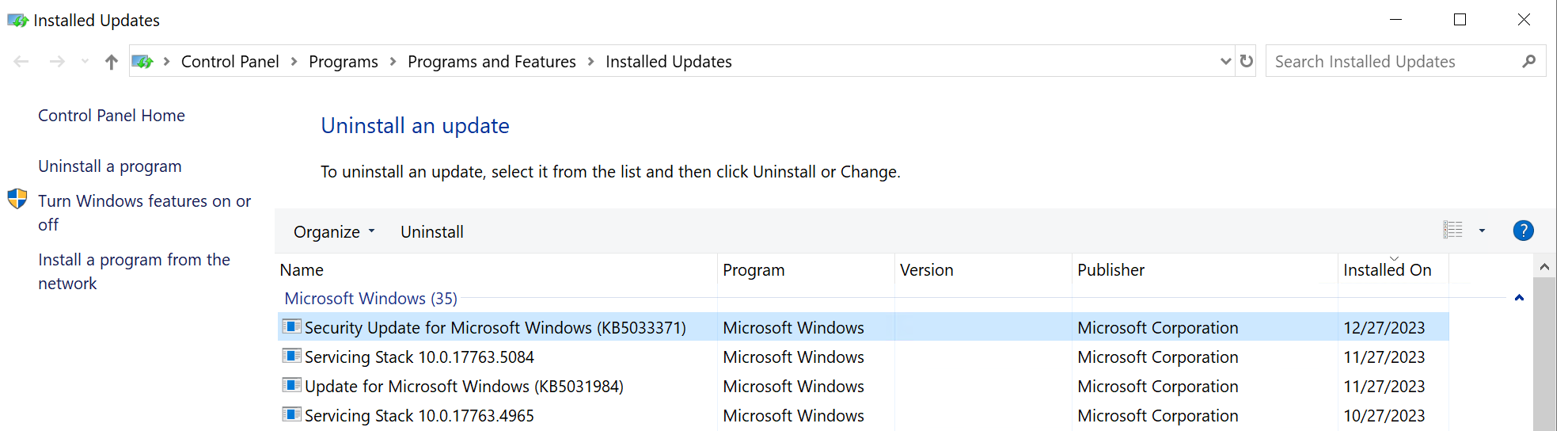Open the Organize dropdown menu
Viewport: 1568px width, 431px height.
[334, 231]
